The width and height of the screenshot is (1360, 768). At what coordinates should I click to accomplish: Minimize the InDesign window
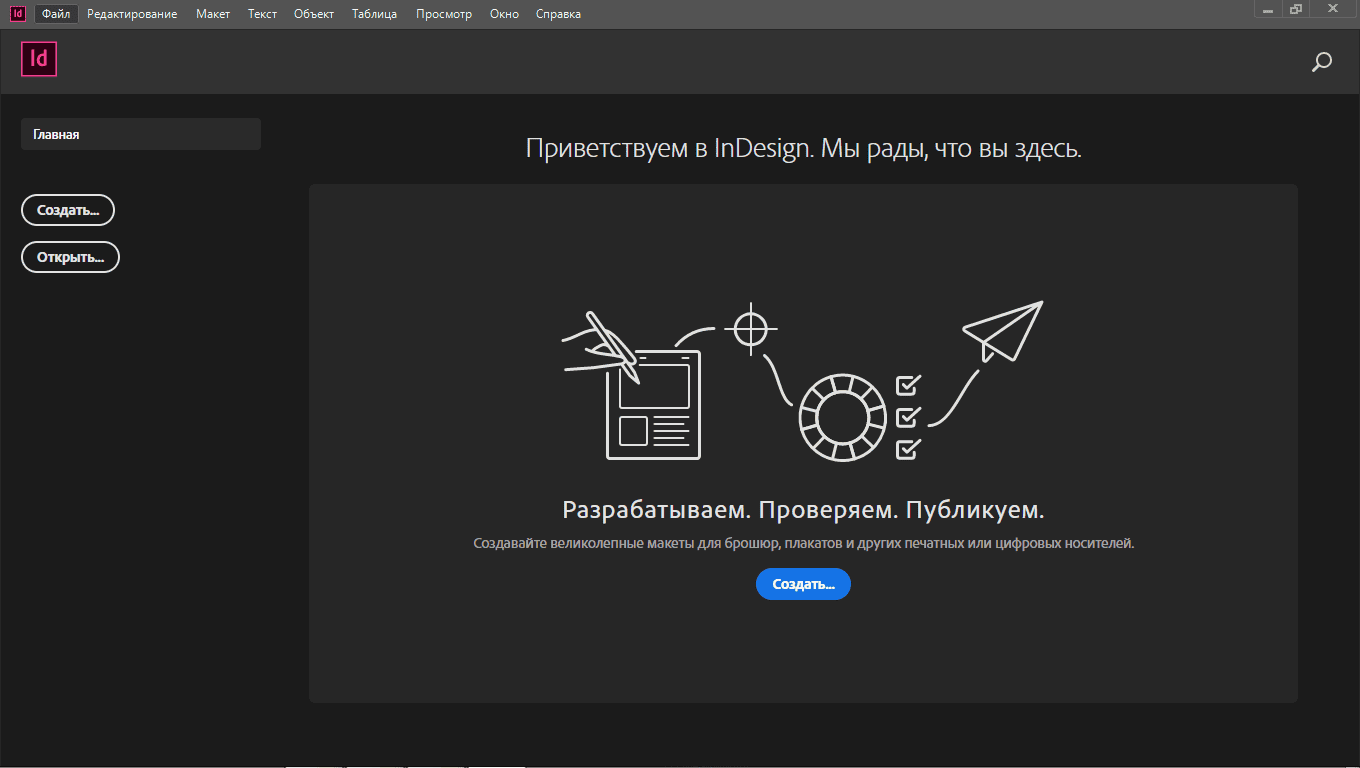coord(1268,9)
